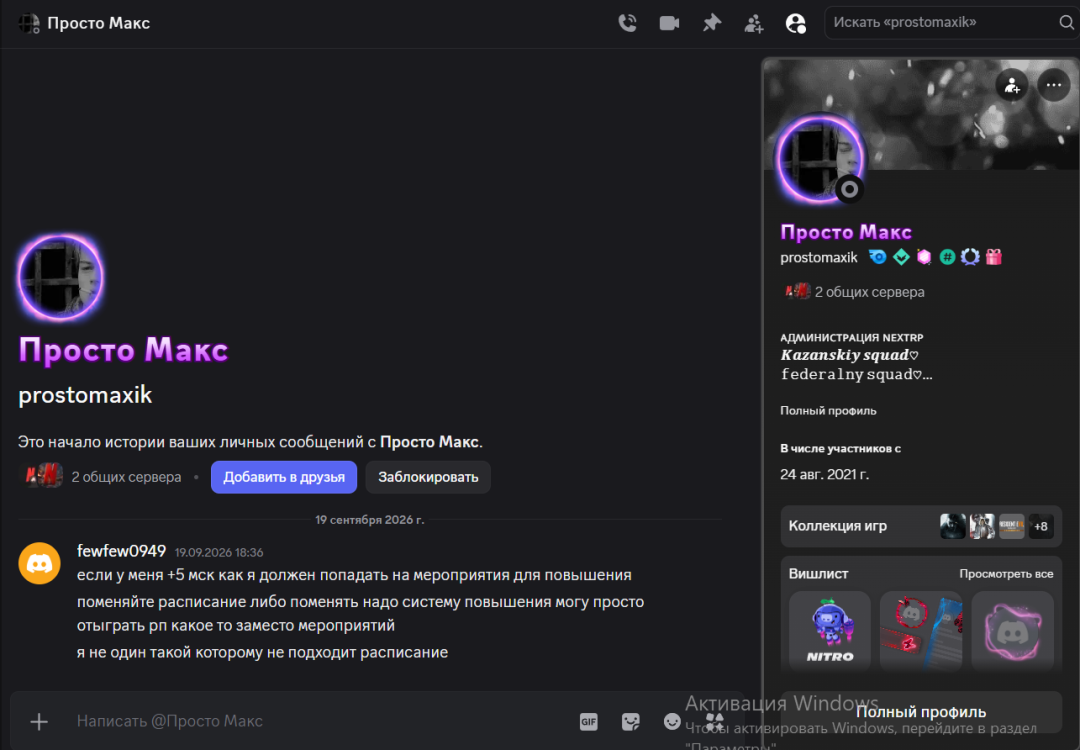Click the message timestamp 19.09.2026 18:36
The height and width of the screenshot is (750, 1080).
pyautogui.click(x=218, y=552)
